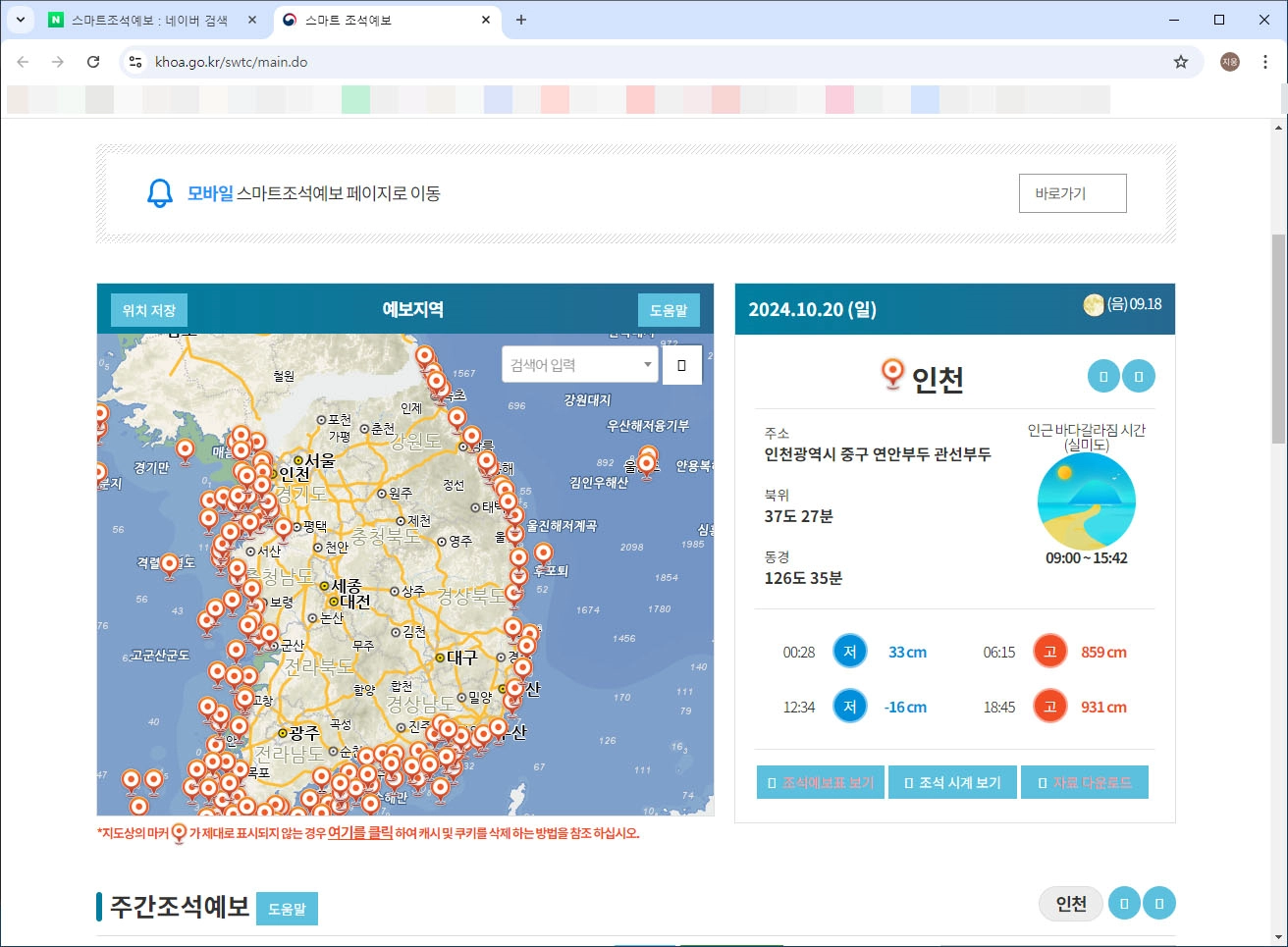Click the bell icon beside 모바일
This screenshot has width=1288, height=947.
pos(158,192)
